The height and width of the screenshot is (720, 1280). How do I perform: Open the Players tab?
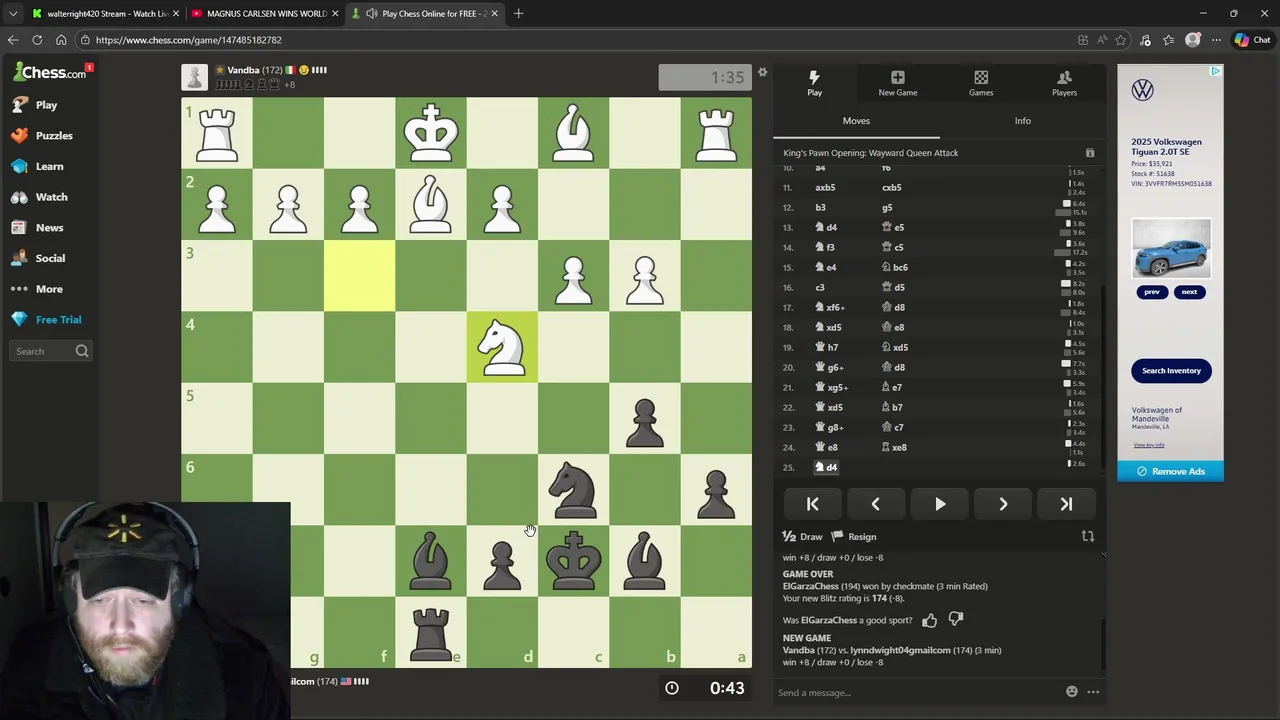[x=1064, y=83]
